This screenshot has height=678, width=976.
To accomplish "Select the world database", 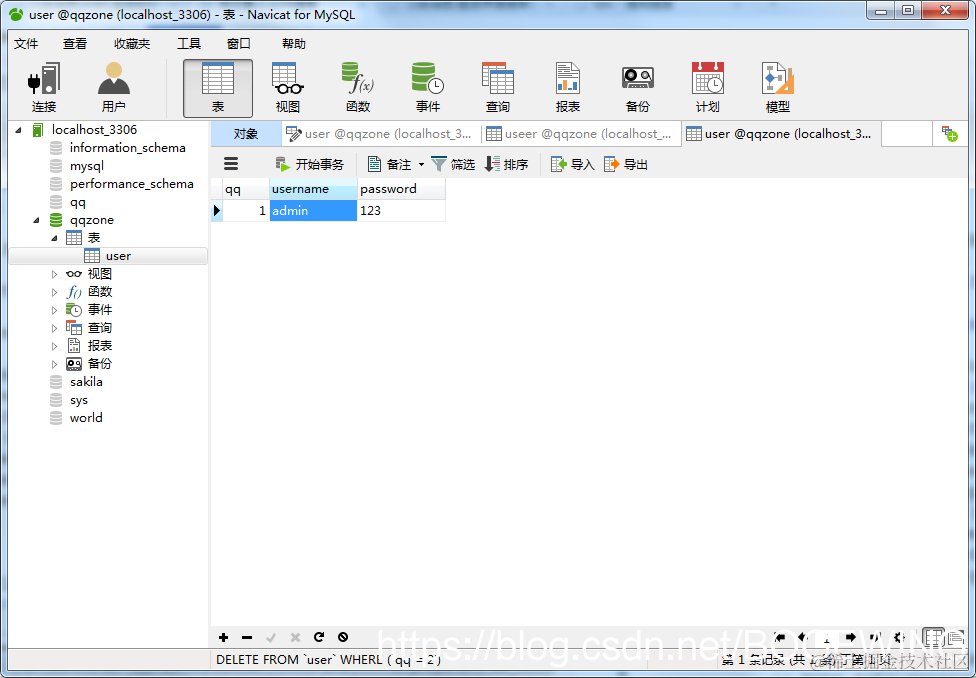I will point(86,418).
